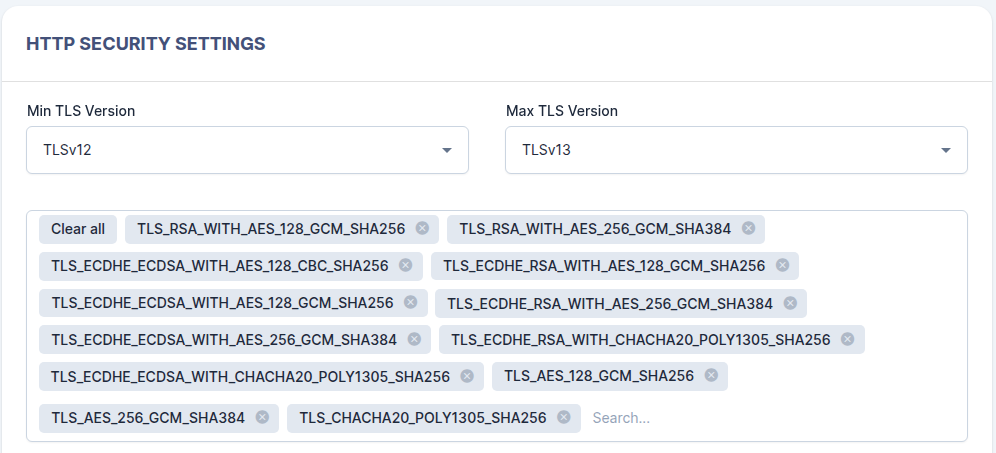Image resolution: width=996 pixels, height=453 pixels.
Task: Click the Max TLS Version label
Action: (x=562, y=111)
